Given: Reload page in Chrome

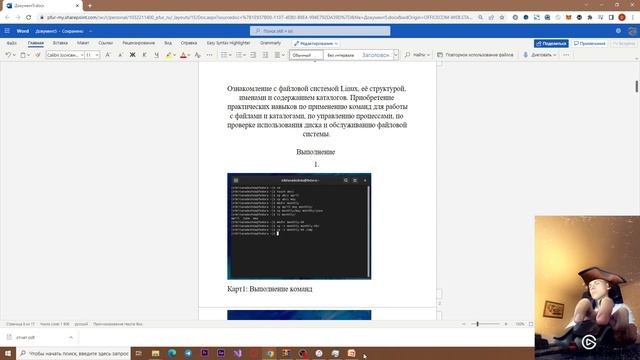Looking at the screenshot, I should (29, 18).
